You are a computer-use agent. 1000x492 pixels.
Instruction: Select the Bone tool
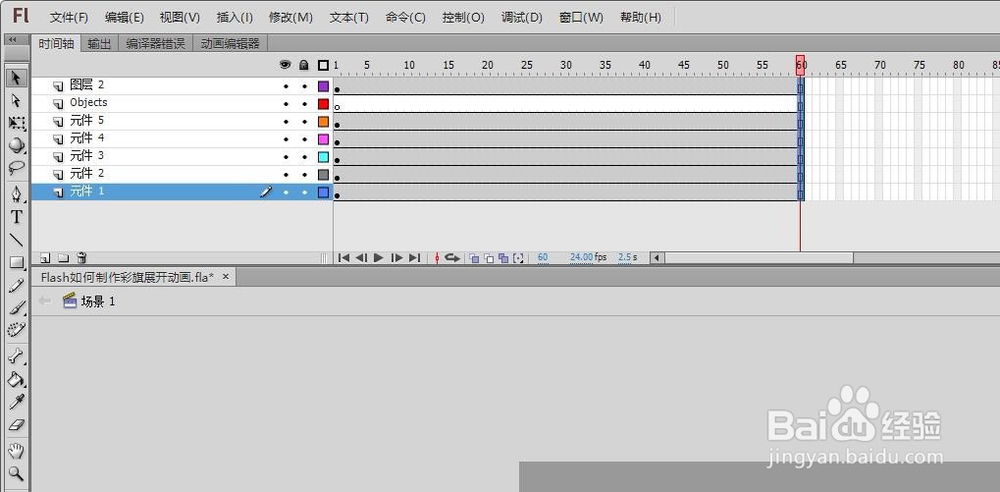point(16,356)
